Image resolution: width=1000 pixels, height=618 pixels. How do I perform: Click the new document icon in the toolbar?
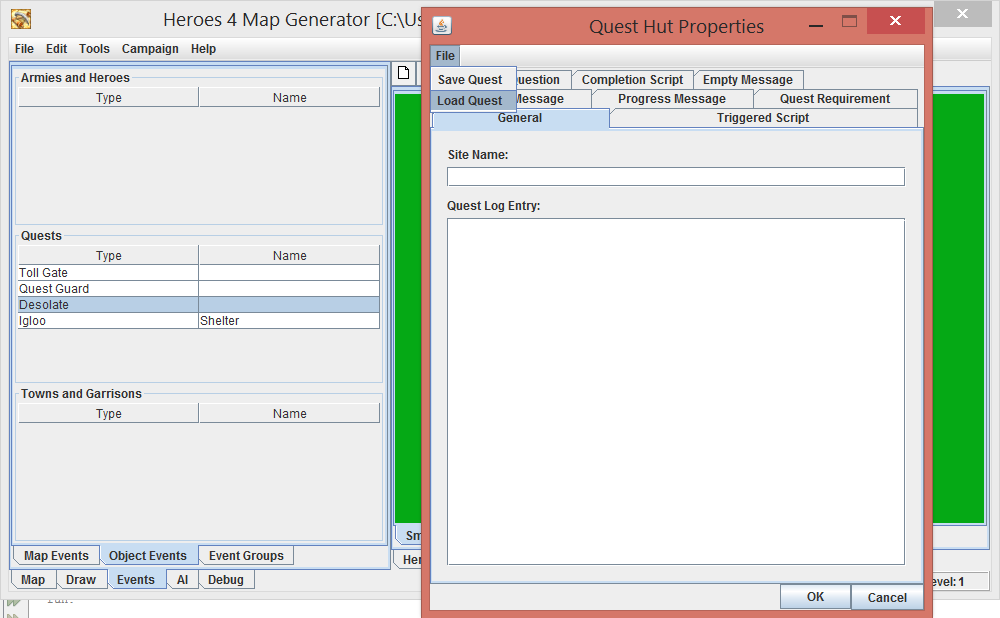click(404, 73)
